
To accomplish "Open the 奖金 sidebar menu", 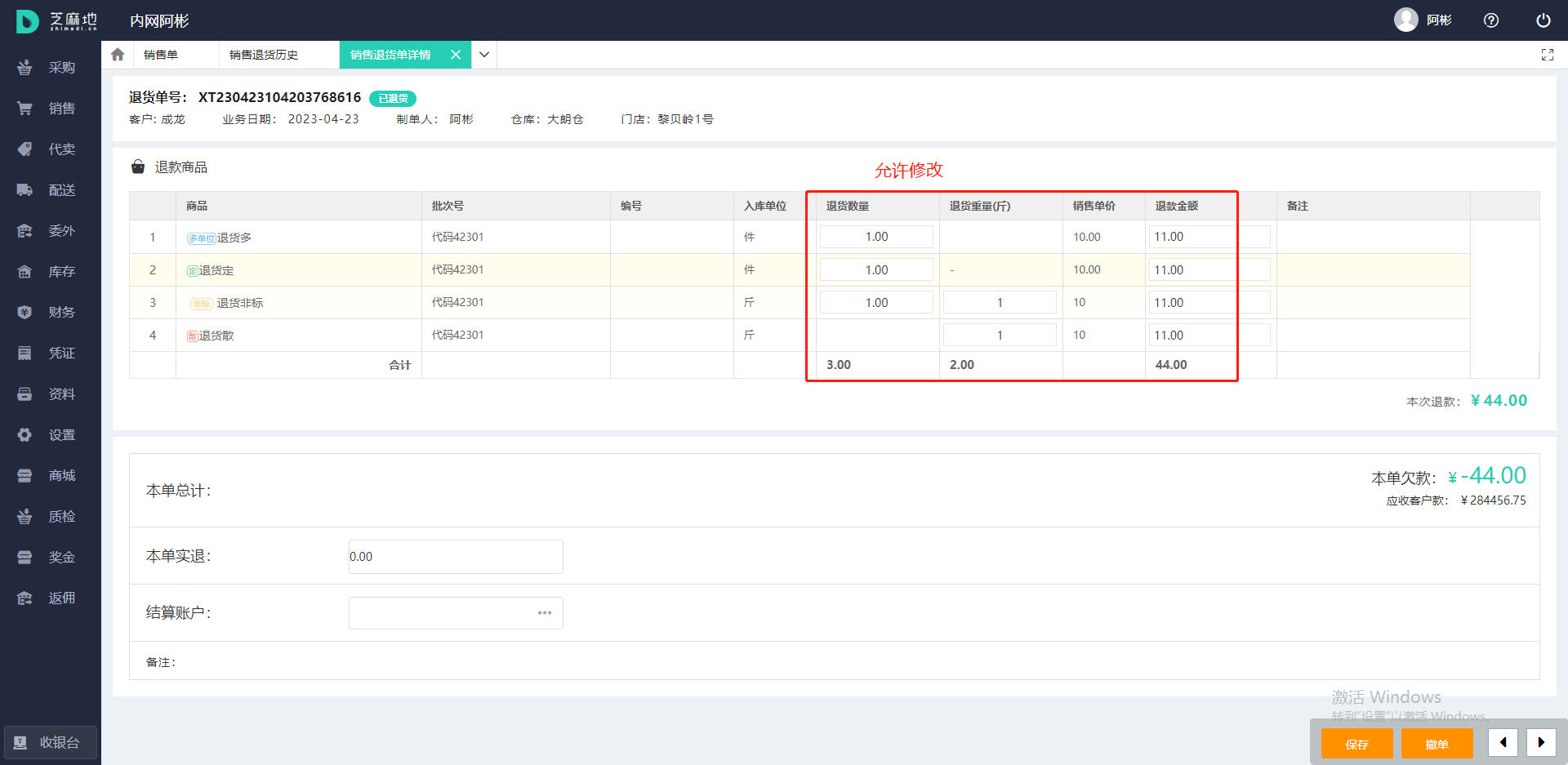I will (x=49, y=558).
